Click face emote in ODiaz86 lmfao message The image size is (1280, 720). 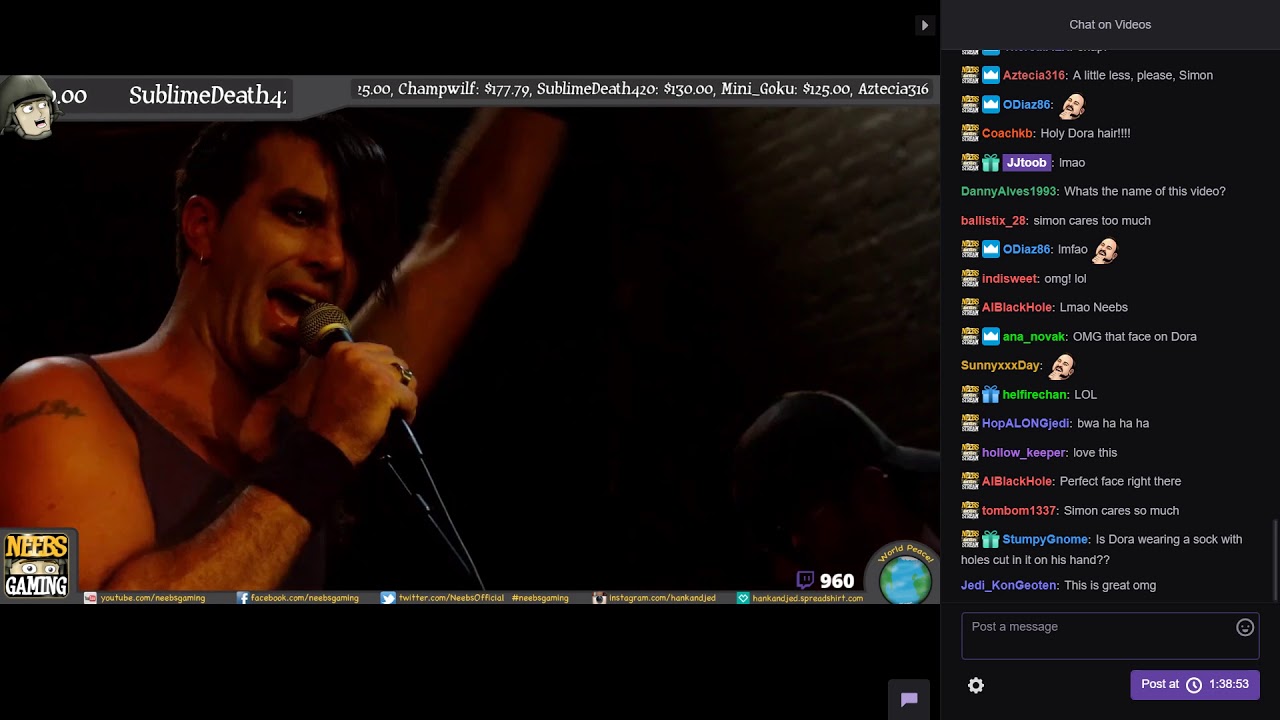pyautogui.click(x=1105, y=249)
